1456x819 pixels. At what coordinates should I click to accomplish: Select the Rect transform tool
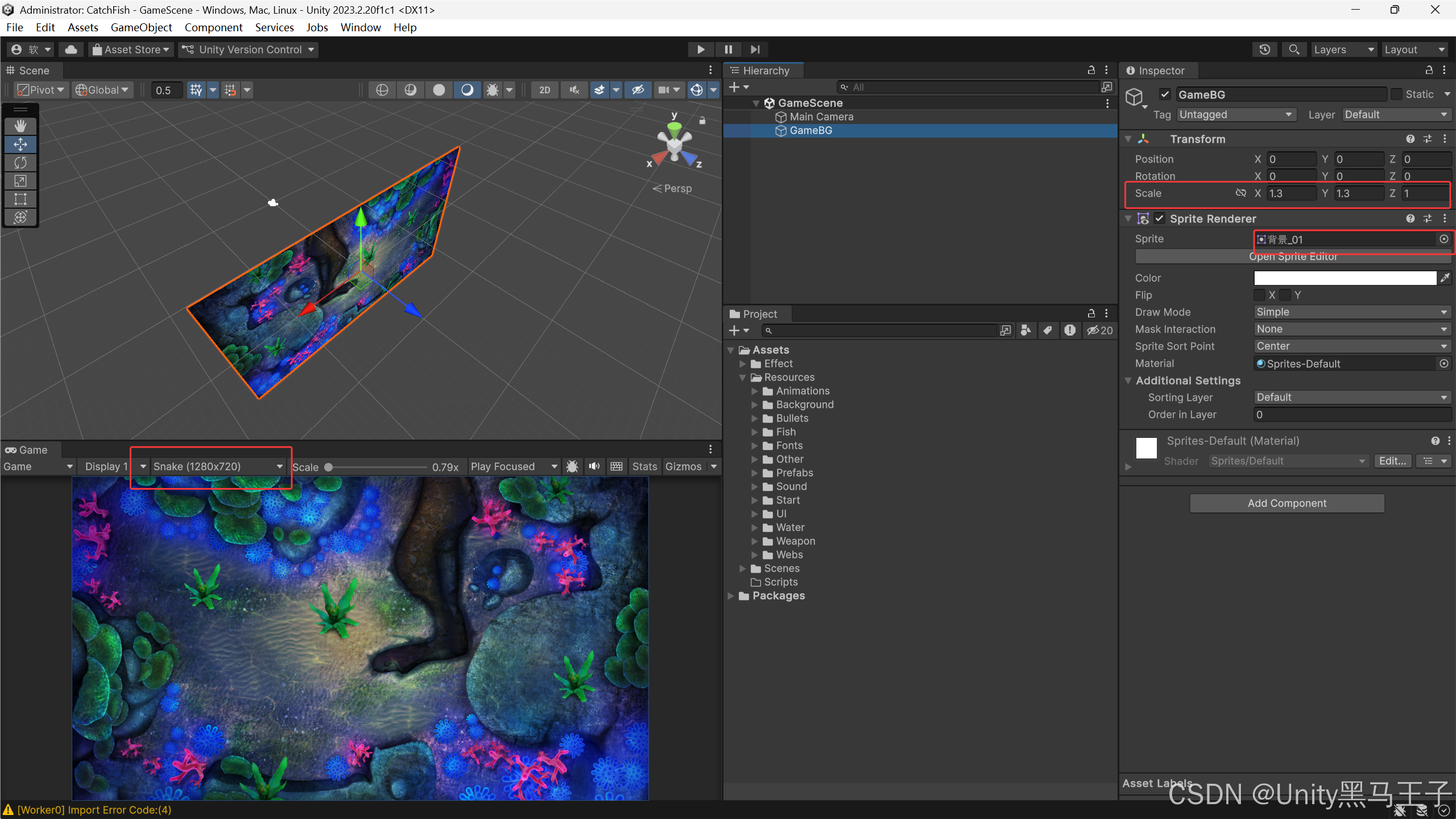click(20, 199)
